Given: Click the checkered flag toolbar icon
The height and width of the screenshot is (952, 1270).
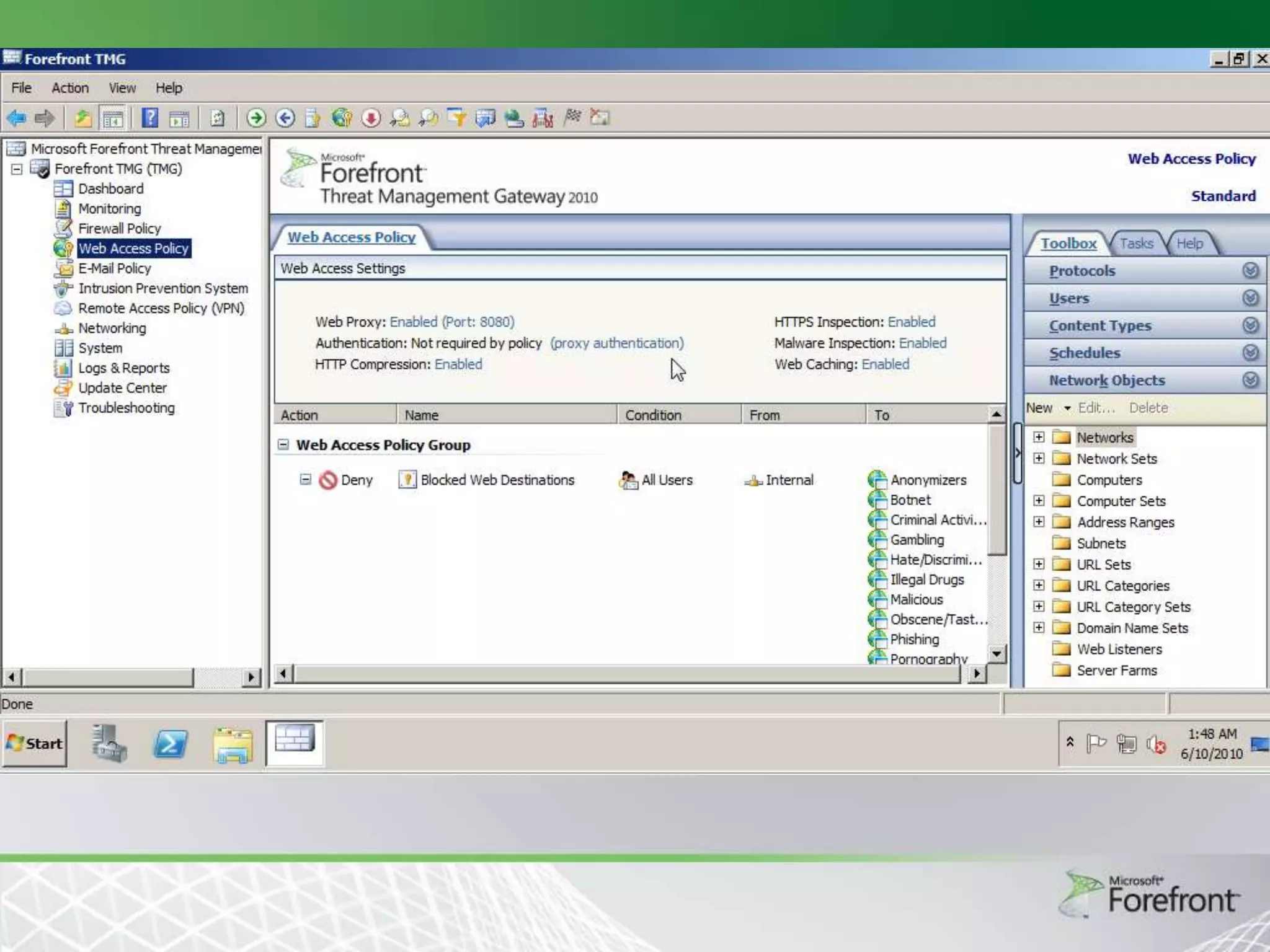Looking at the screenshot, I should point(572,117).
